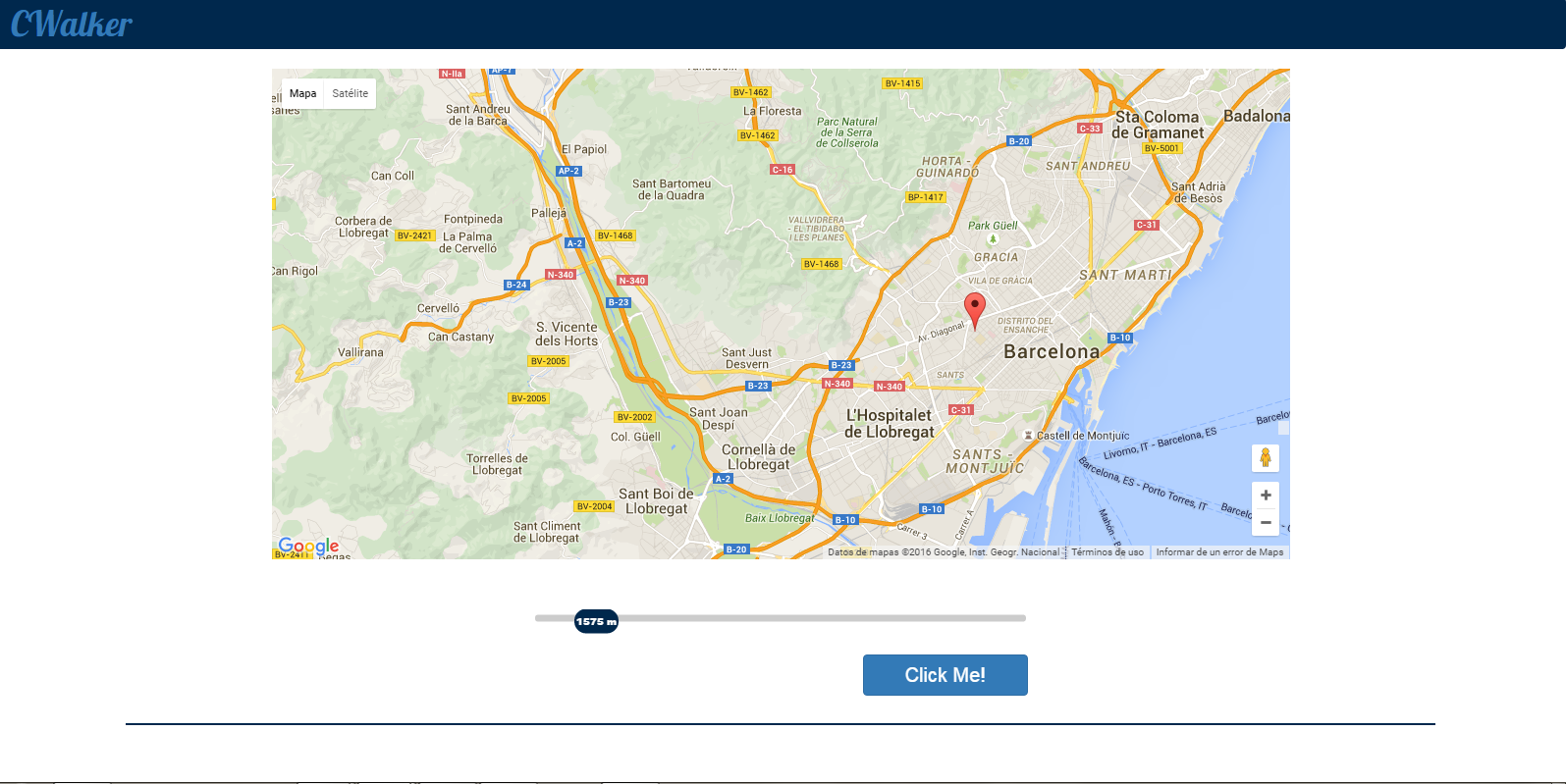Click the Sant Just Desvern label
The height and width of the screenshot is (784, 1566).
746,358
